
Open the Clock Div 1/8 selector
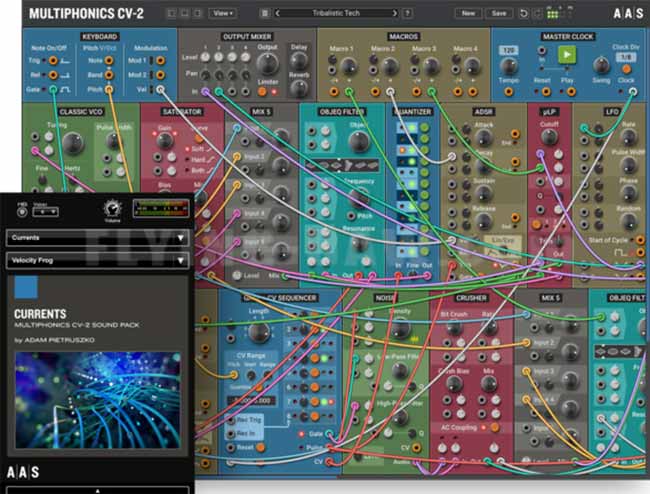[x=626, y=57]
